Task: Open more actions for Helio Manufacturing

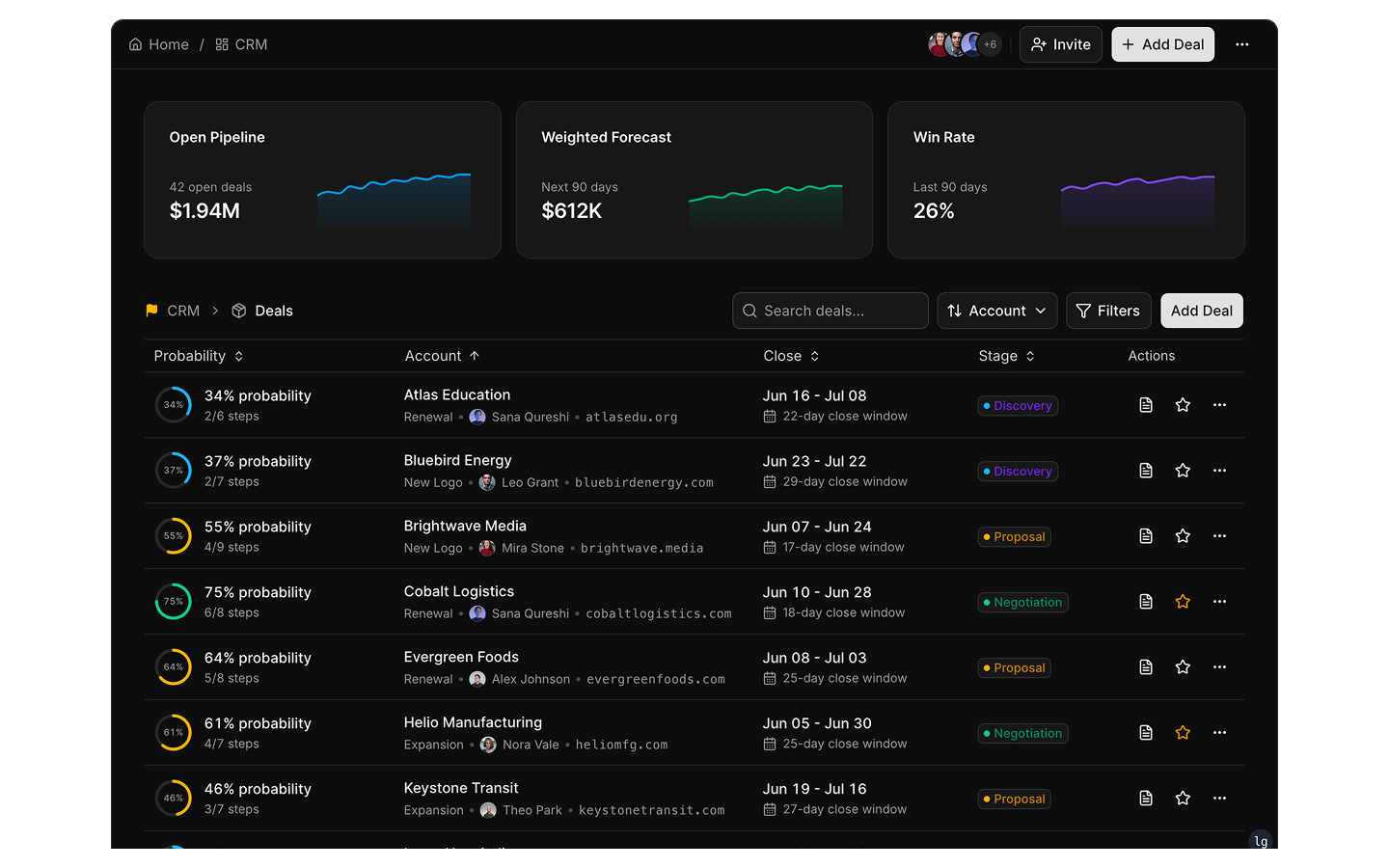Action: point(1219,733)
